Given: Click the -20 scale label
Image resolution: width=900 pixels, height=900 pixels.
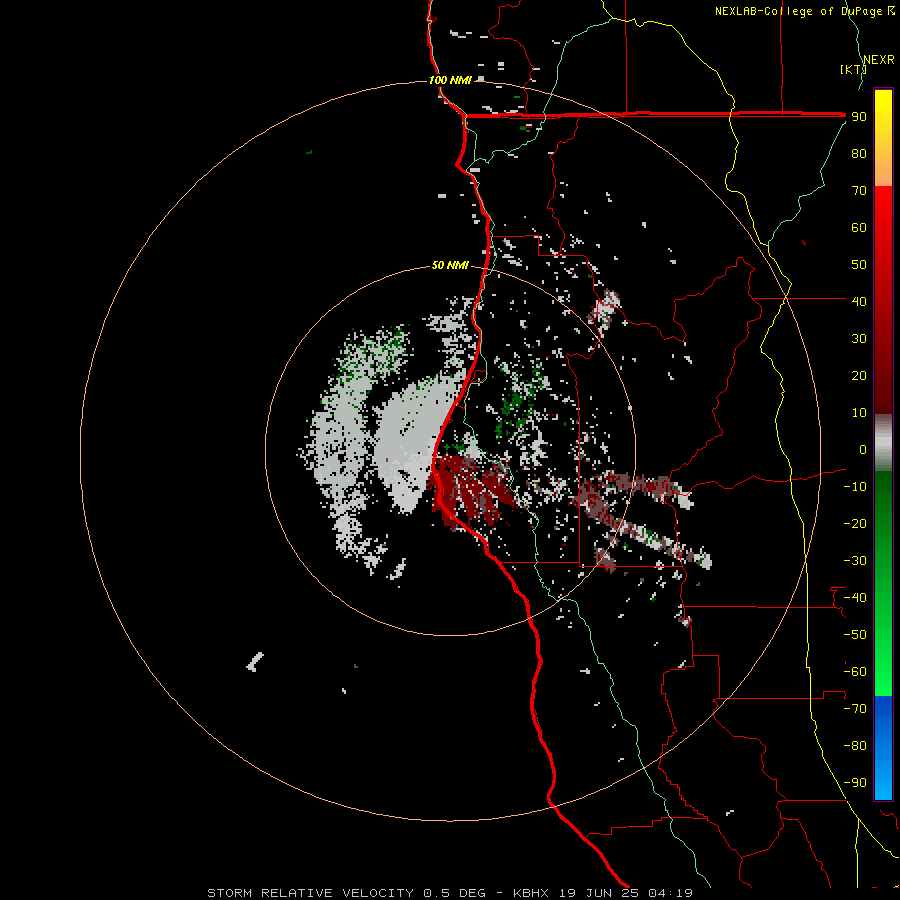Looking at the screenshot, I should [855, 523].
